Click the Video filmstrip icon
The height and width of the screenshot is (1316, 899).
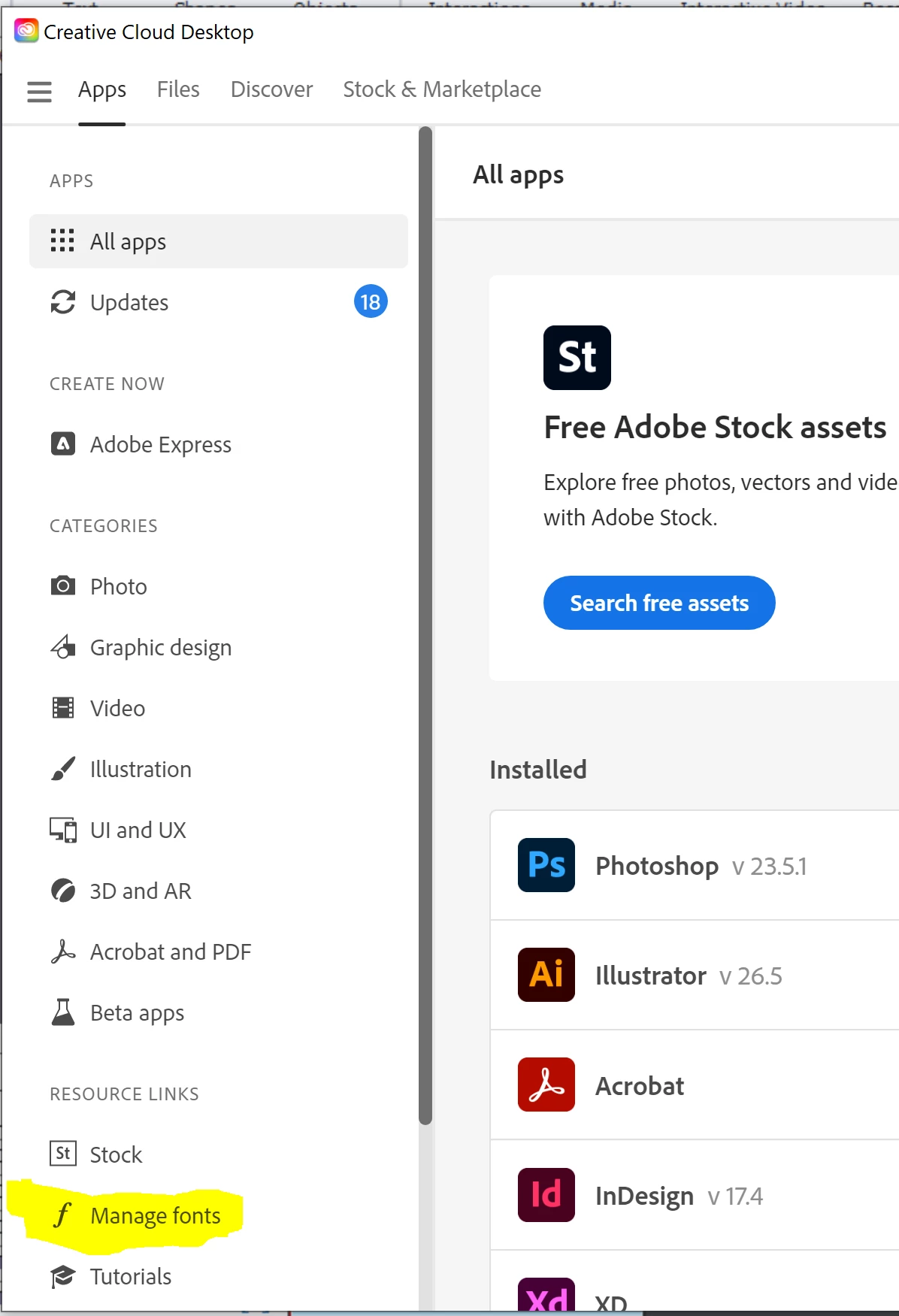tap(63, 707)
